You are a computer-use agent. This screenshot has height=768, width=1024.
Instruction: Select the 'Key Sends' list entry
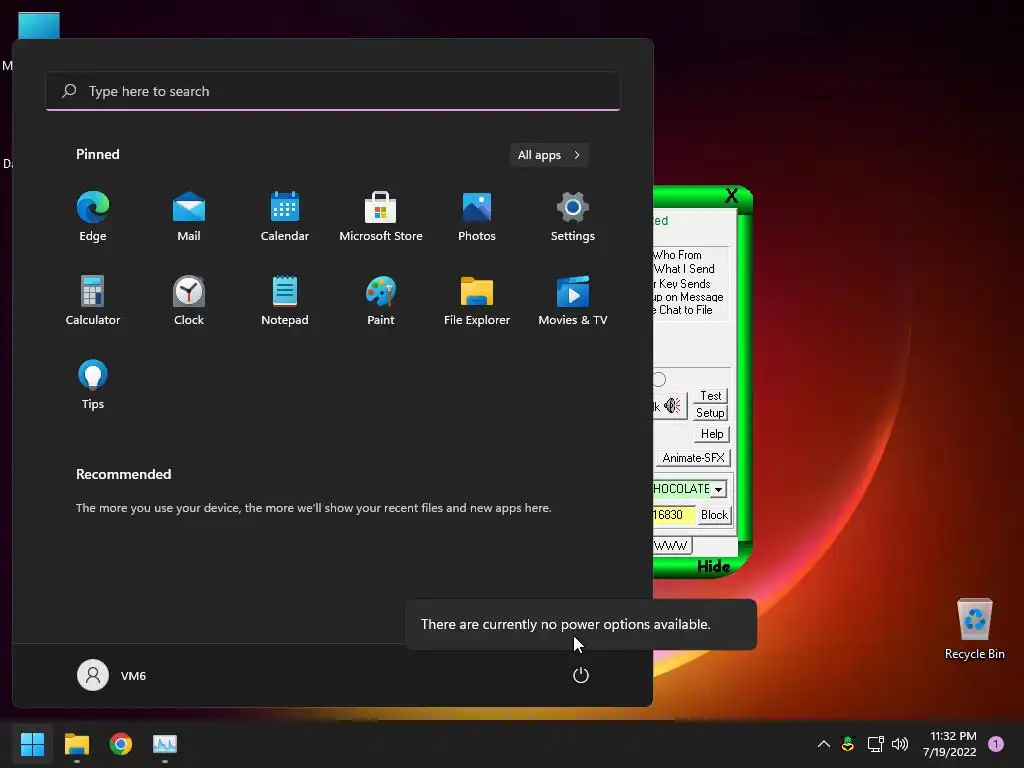pyautogui.click(x=682, y=283)
